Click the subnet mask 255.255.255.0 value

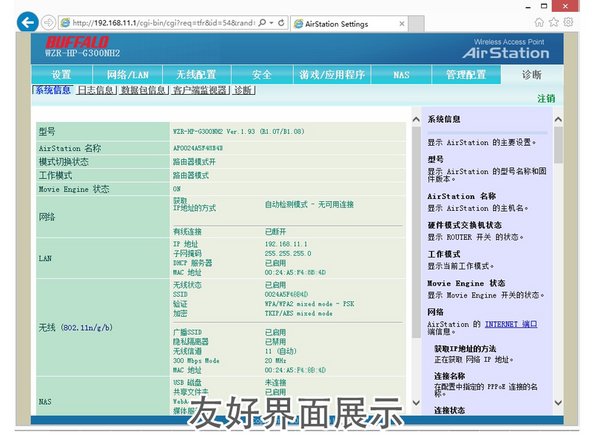click(x=288, y=253)
